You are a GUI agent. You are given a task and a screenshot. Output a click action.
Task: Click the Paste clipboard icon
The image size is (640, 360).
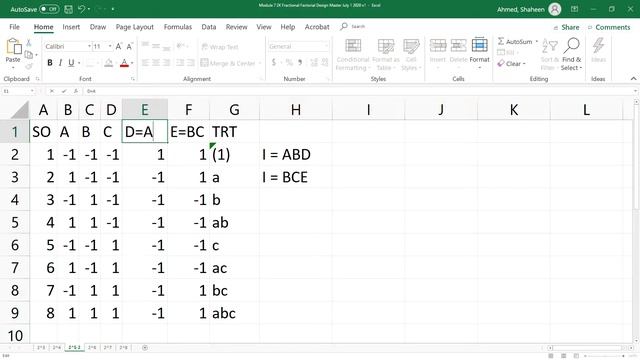13,47
